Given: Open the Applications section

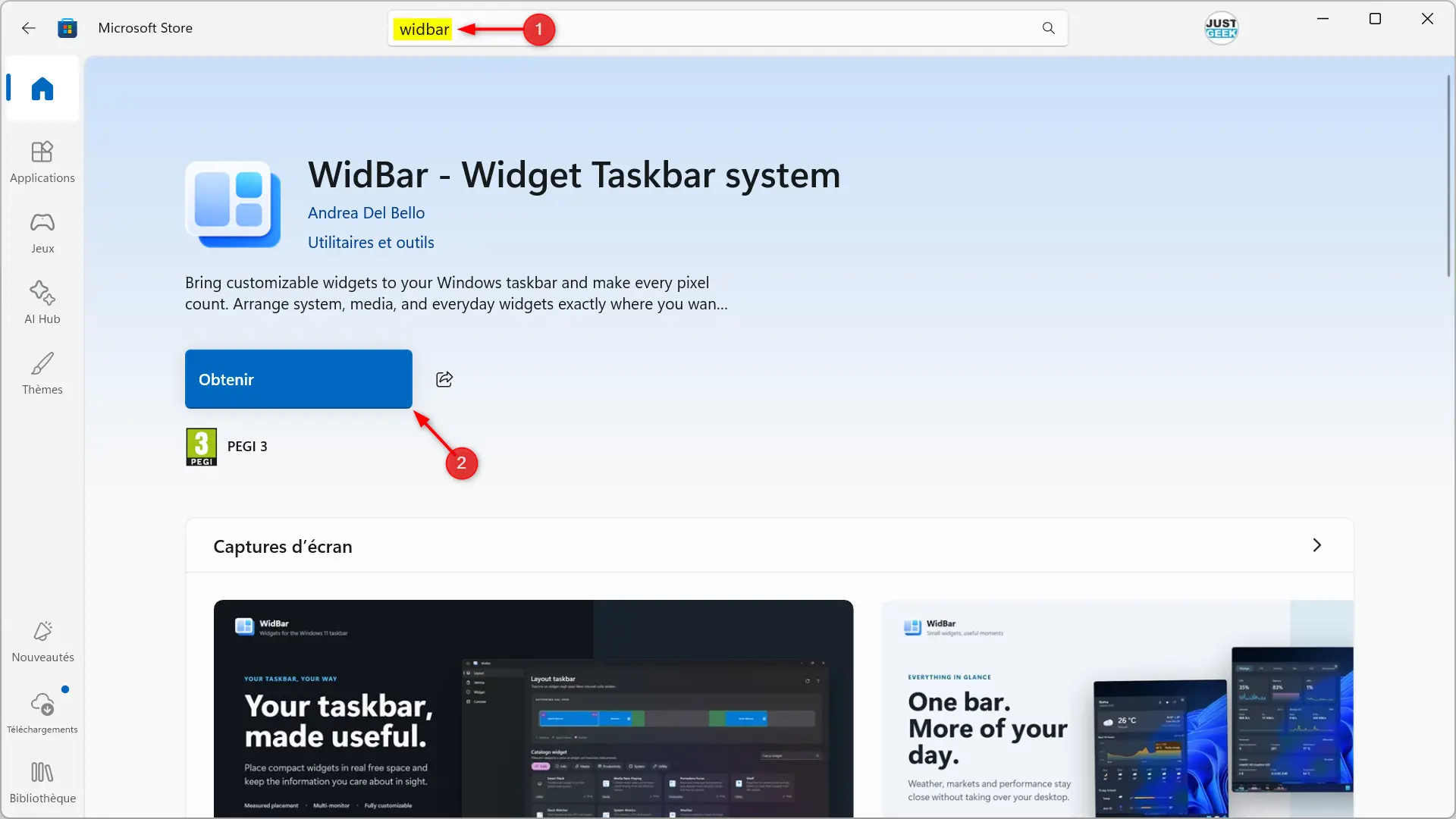Looking at the screenshot, I should (42, 162).
